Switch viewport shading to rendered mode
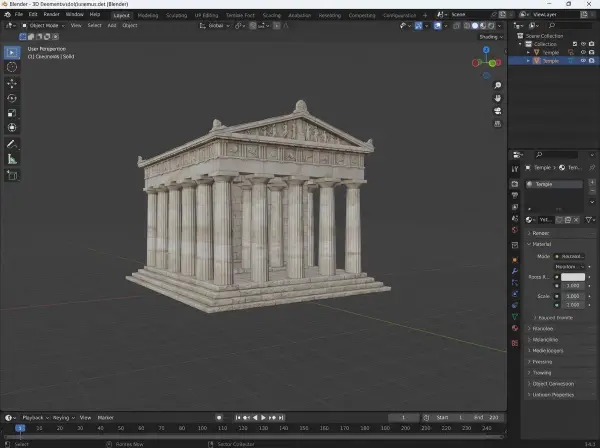 click(491, 26)
